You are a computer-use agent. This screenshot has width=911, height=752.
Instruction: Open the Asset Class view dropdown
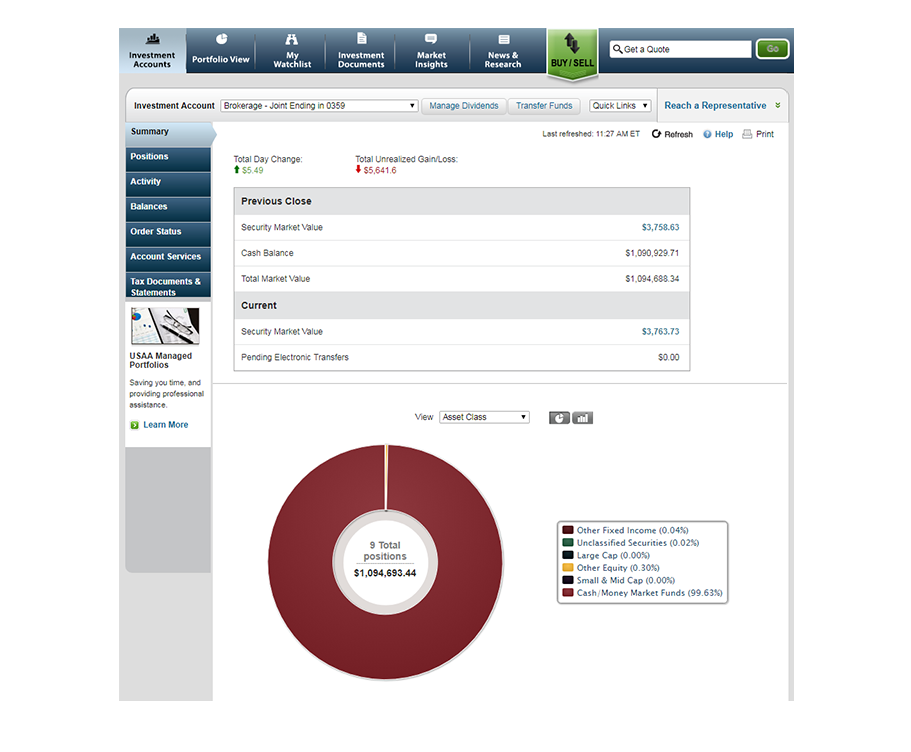484,417
